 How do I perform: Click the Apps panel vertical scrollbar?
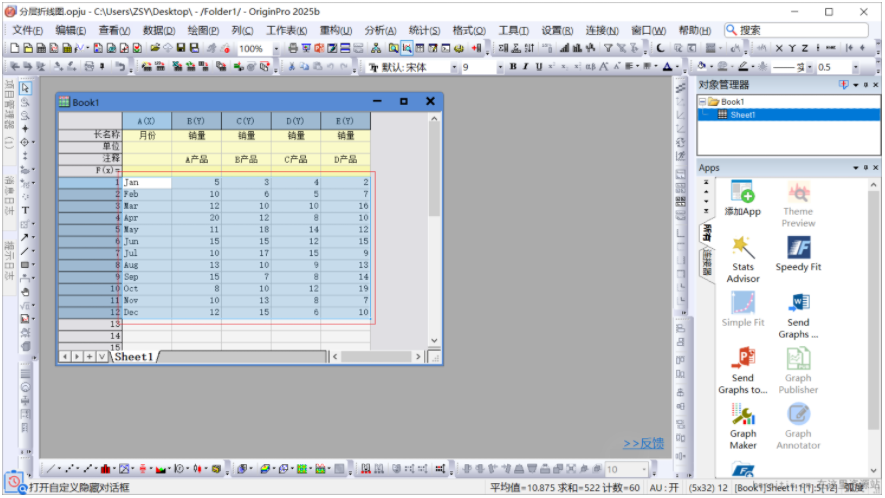click(873, 327)
